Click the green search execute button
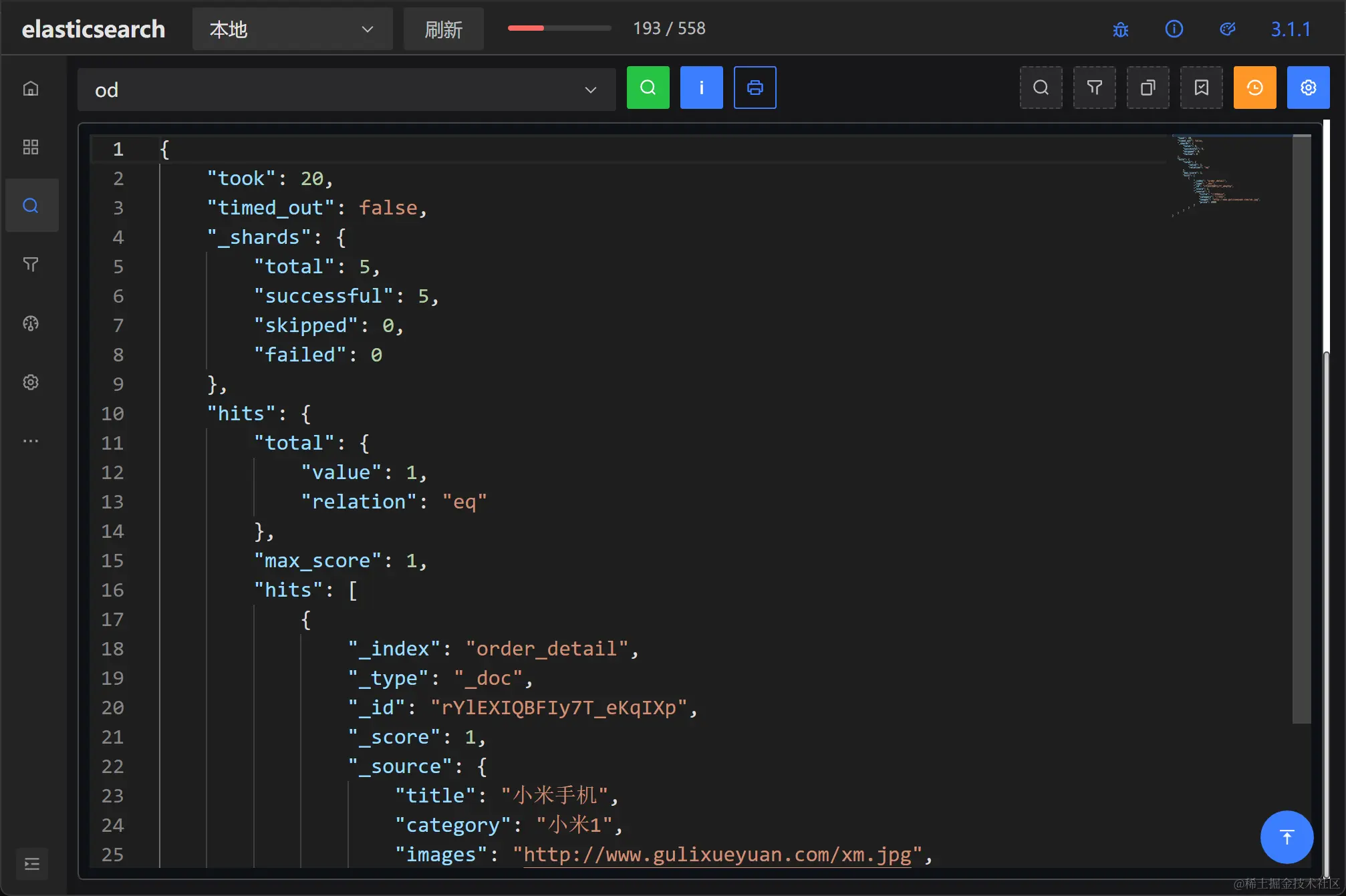 pos(648,88)
